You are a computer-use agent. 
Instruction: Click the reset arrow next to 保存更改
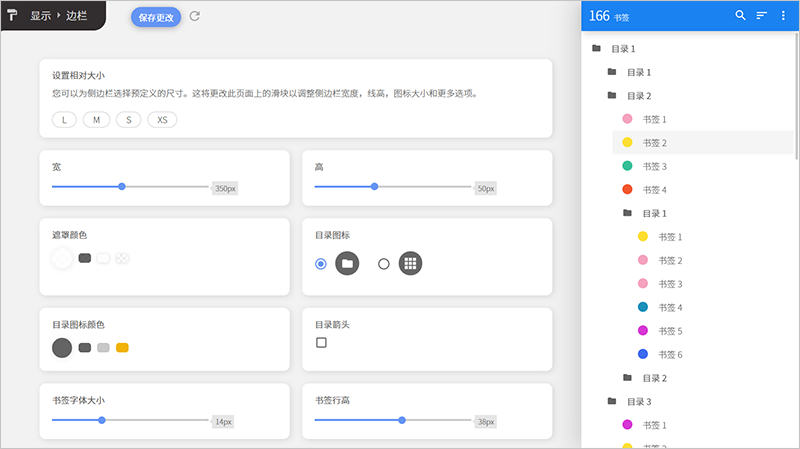click(195, 16)
